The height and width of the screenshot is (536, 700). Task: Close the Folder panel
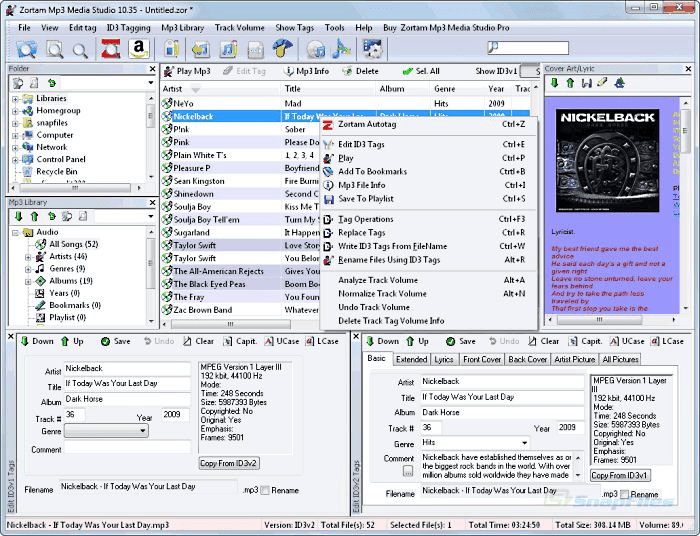(152, 69)
